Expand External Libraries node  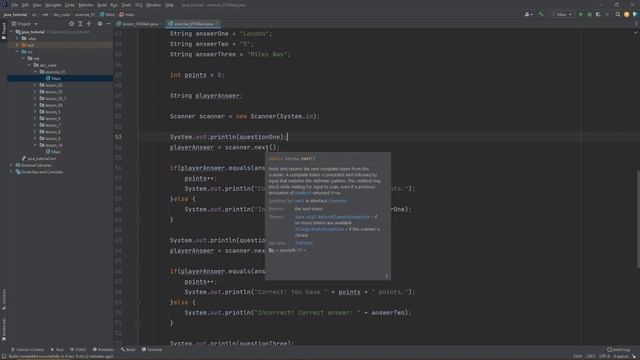(x=12, y=165)
